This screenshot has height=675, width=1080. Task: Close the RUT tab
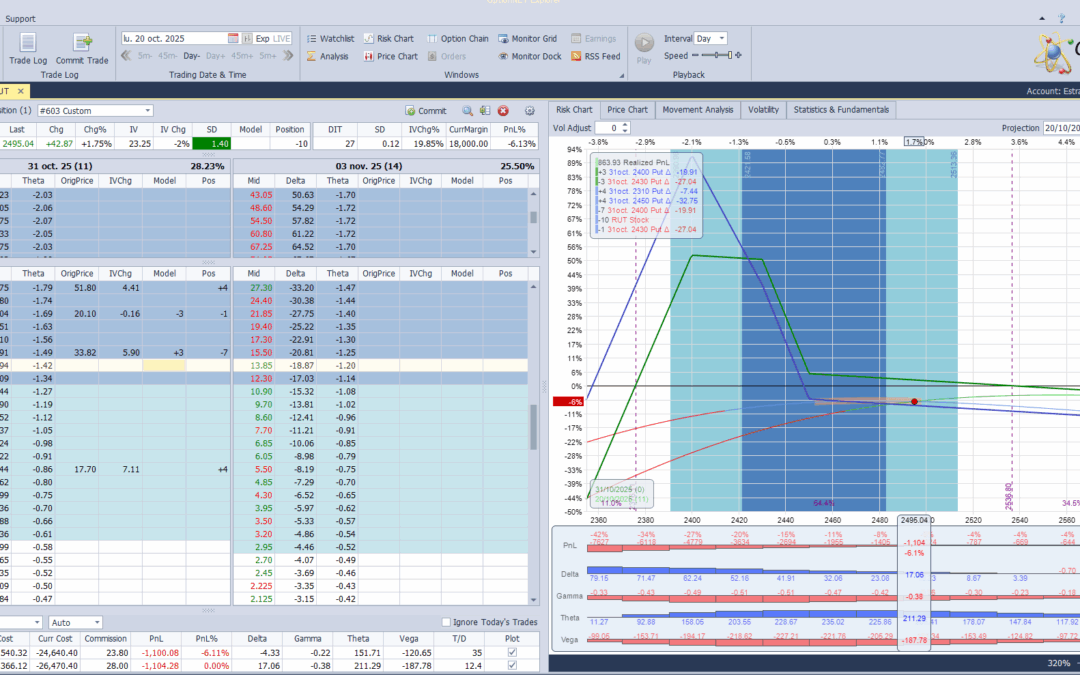point(21,91)
